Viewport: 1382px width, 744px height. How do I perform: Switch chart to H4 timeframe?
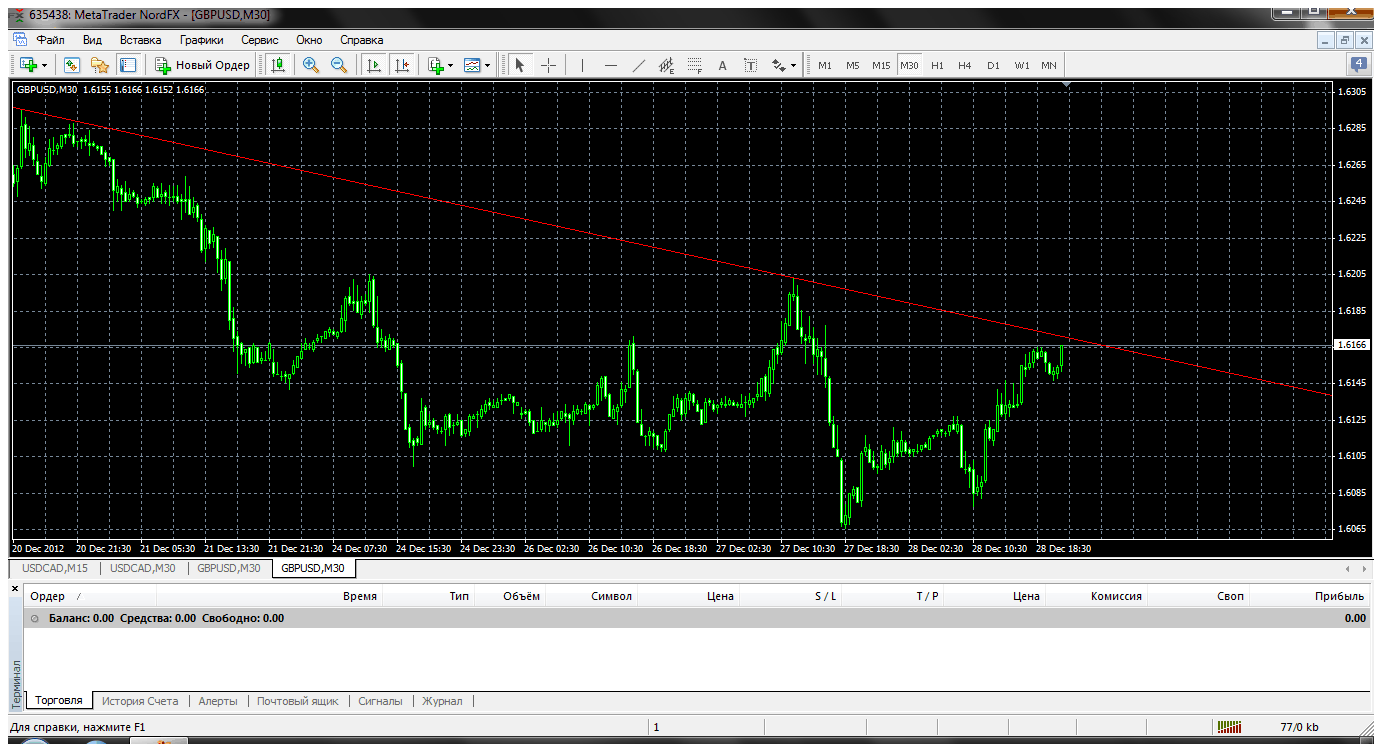click(x=965, y=65)
